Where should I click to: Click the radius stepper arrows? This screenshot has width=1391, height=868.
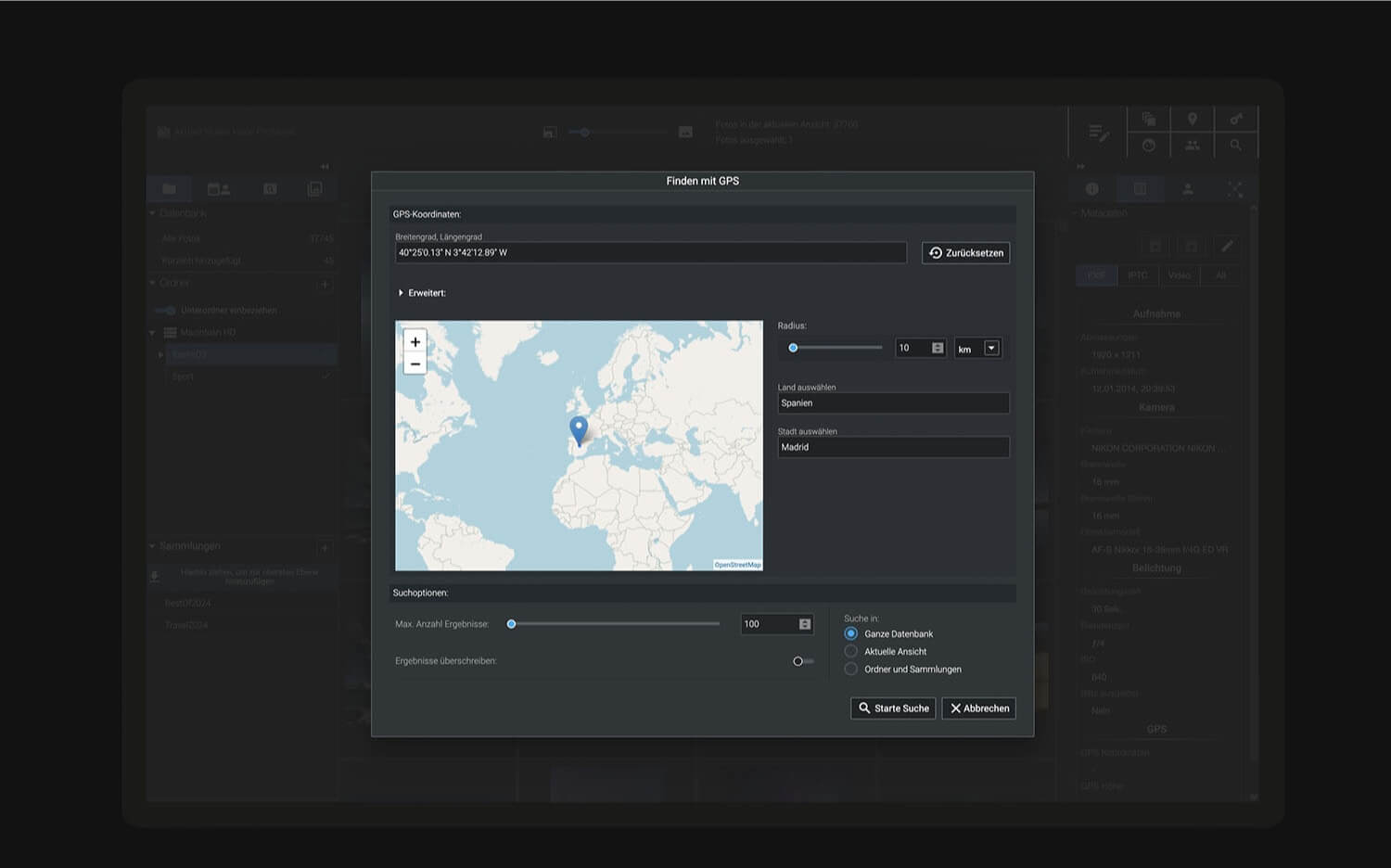pyautogui.click(x=938, y=348)
